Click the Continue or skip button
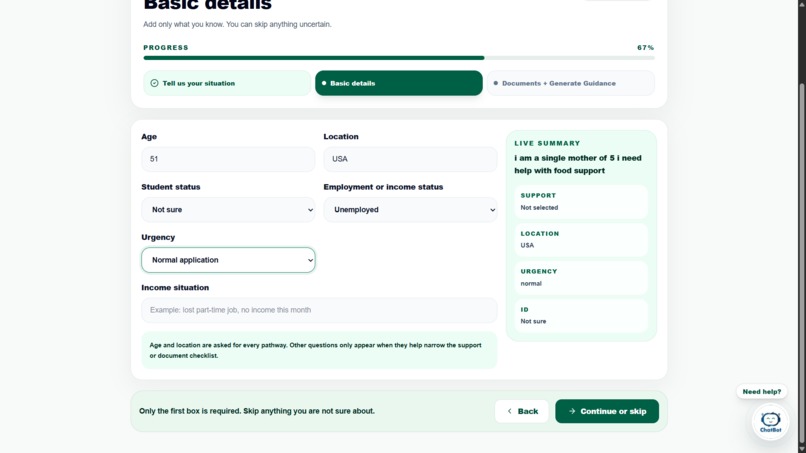The width and height of the screenshot is (806, 453). 607,411
